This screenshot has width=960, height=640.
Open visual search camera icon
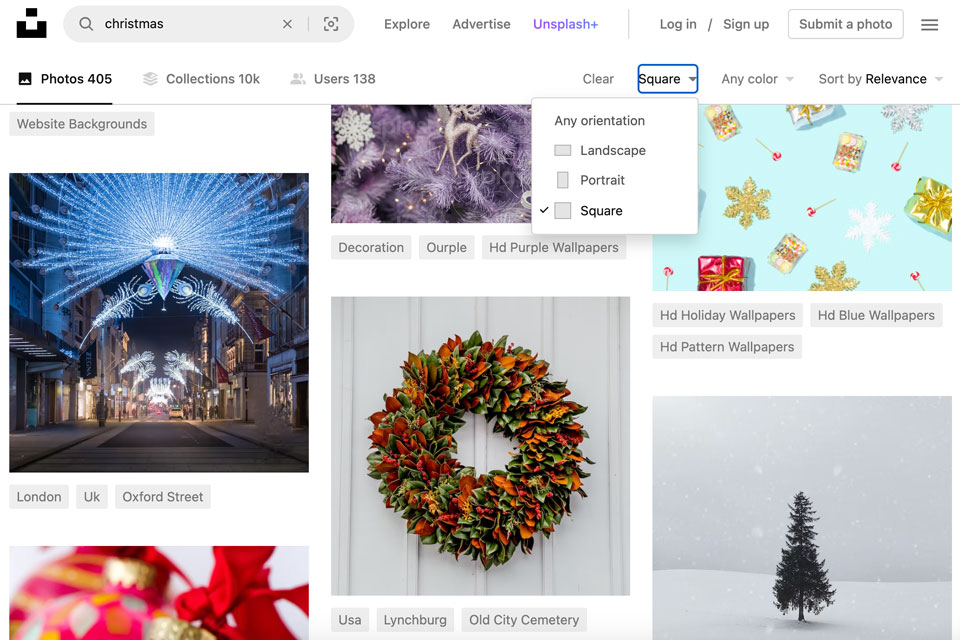331,24
